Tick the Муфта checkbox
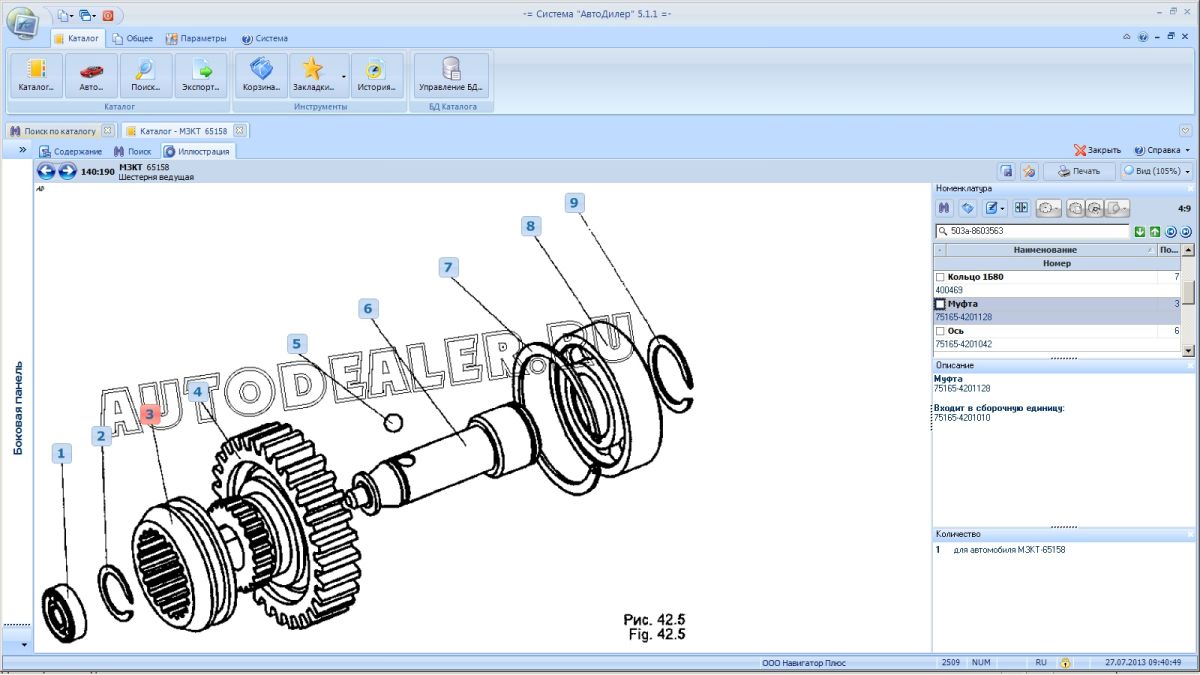The height and width of the screenshot is (675, 1200). coord(940,304)
